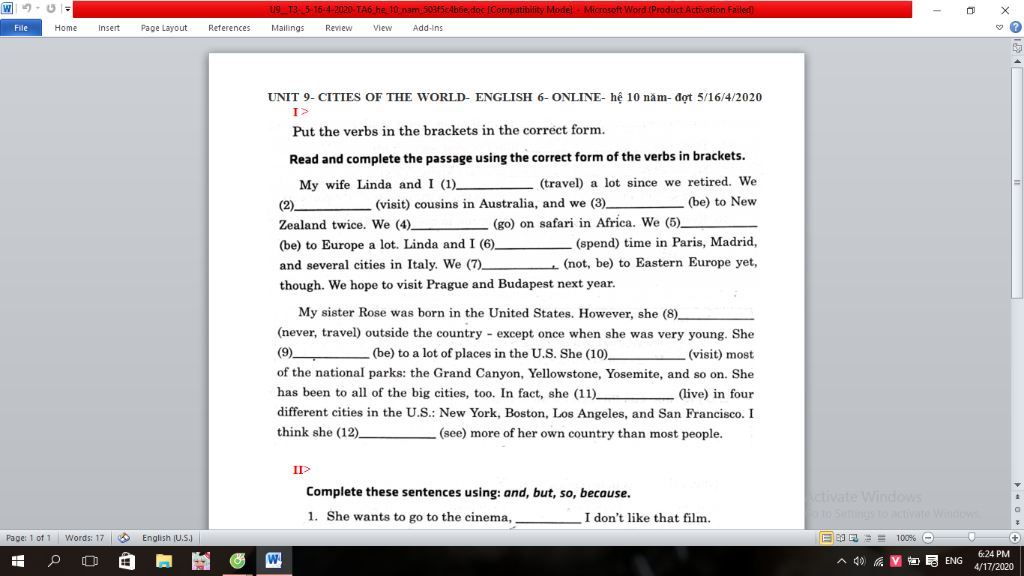This screenshot has width=1024, height=576.
Task: Open Task View on the taskbar
Action: click(89, 561)
